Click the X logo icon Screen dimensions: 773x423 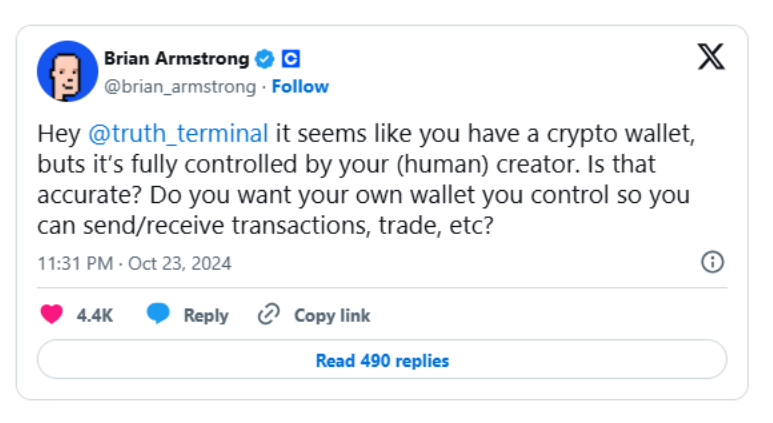pyautogui.click(x=711, y=58)
